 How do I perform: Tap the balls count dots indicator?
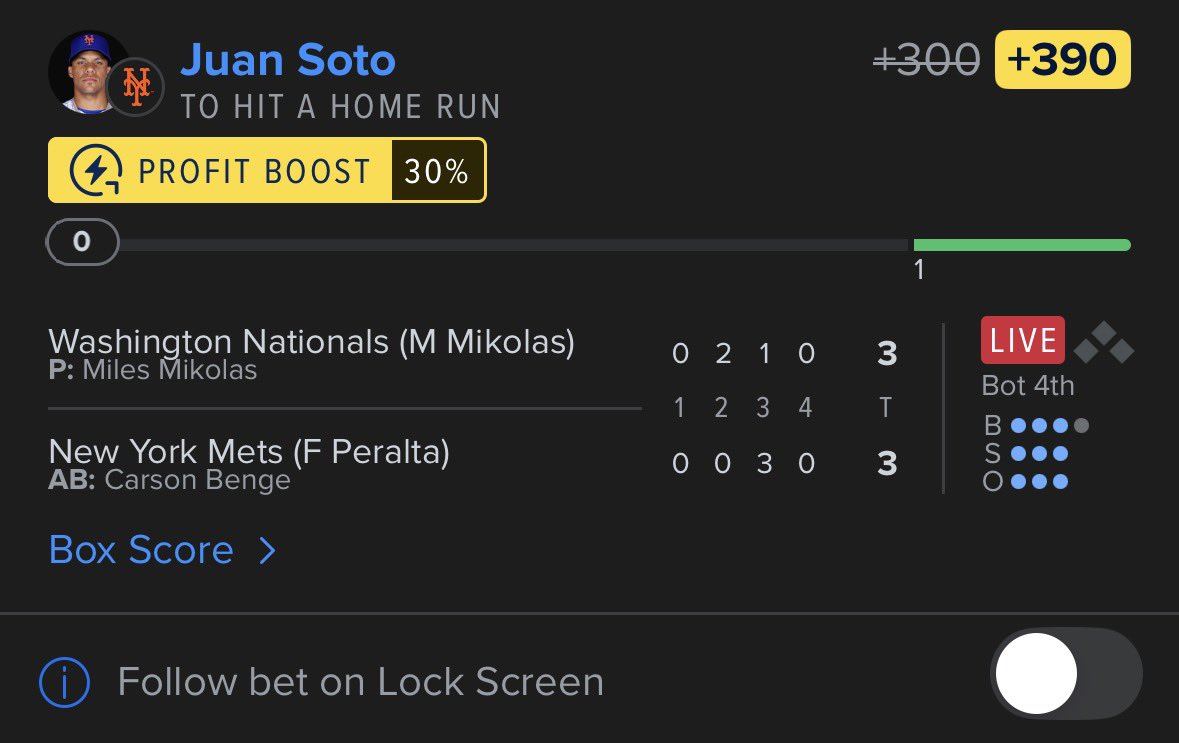point(1050,426)
